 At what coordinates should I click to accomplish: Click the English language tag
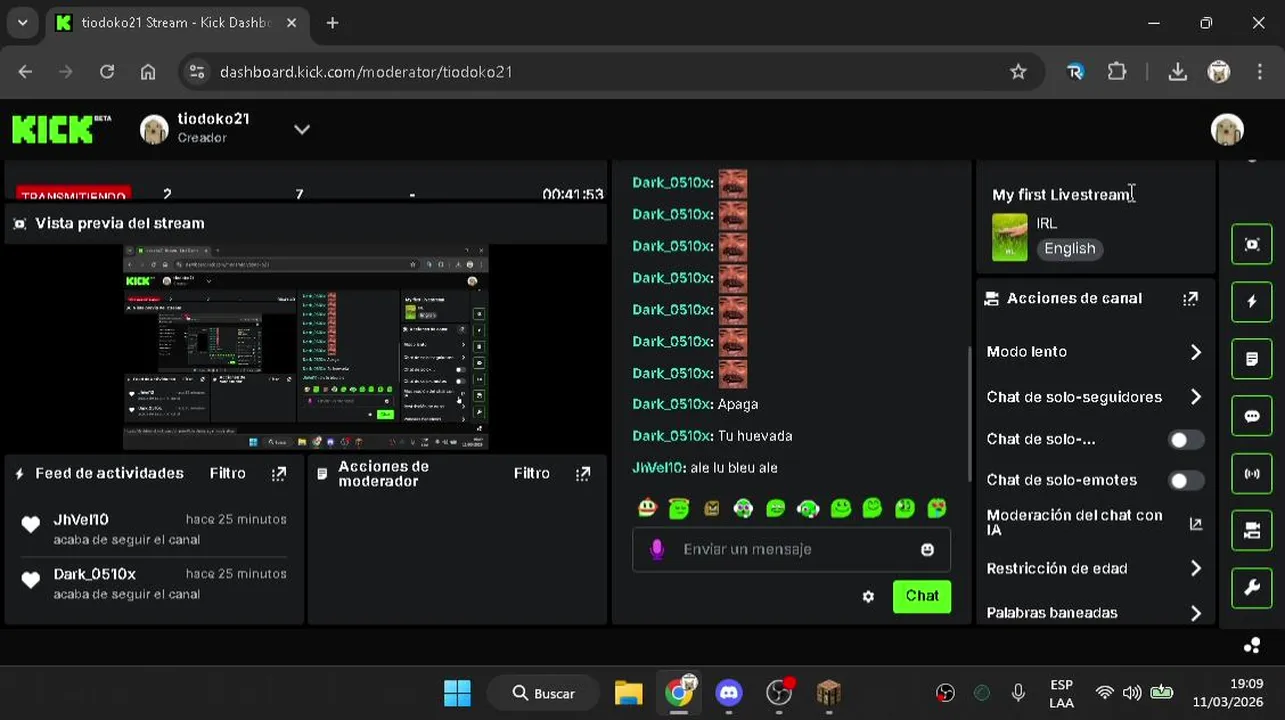[1070, 249]
